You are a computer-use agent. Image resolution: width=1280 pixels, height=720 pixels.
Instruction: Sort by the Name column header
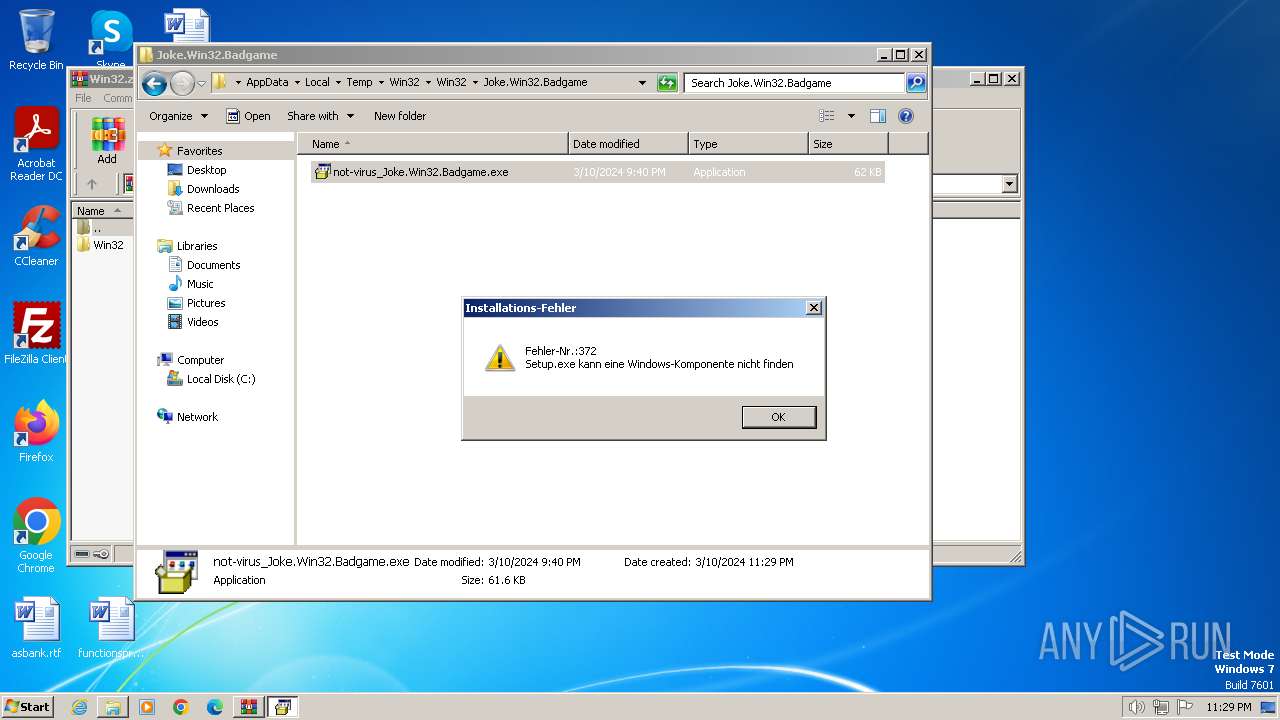coord(432,144)
